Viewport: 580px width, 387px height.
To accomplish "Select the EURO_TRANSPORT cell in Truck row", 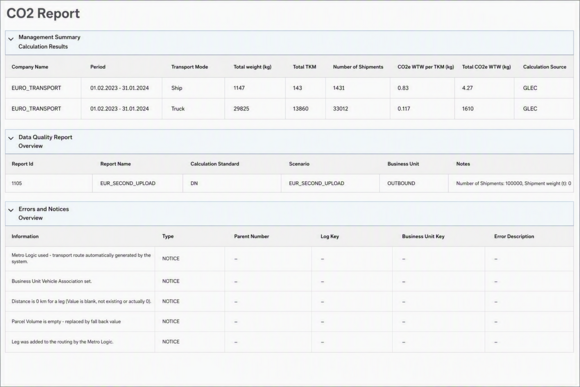I will click(36, 109).
